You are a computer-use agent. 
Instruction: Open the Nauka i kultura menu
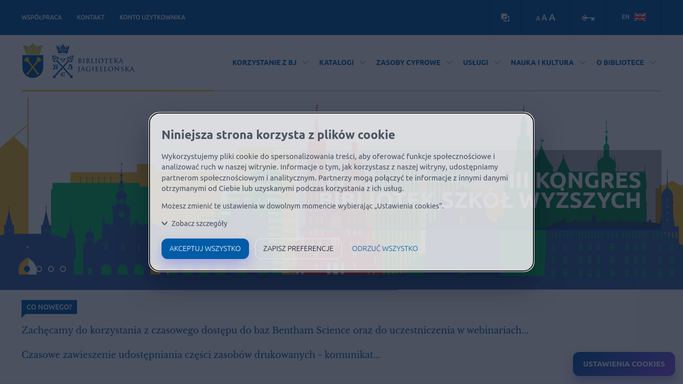548,62
